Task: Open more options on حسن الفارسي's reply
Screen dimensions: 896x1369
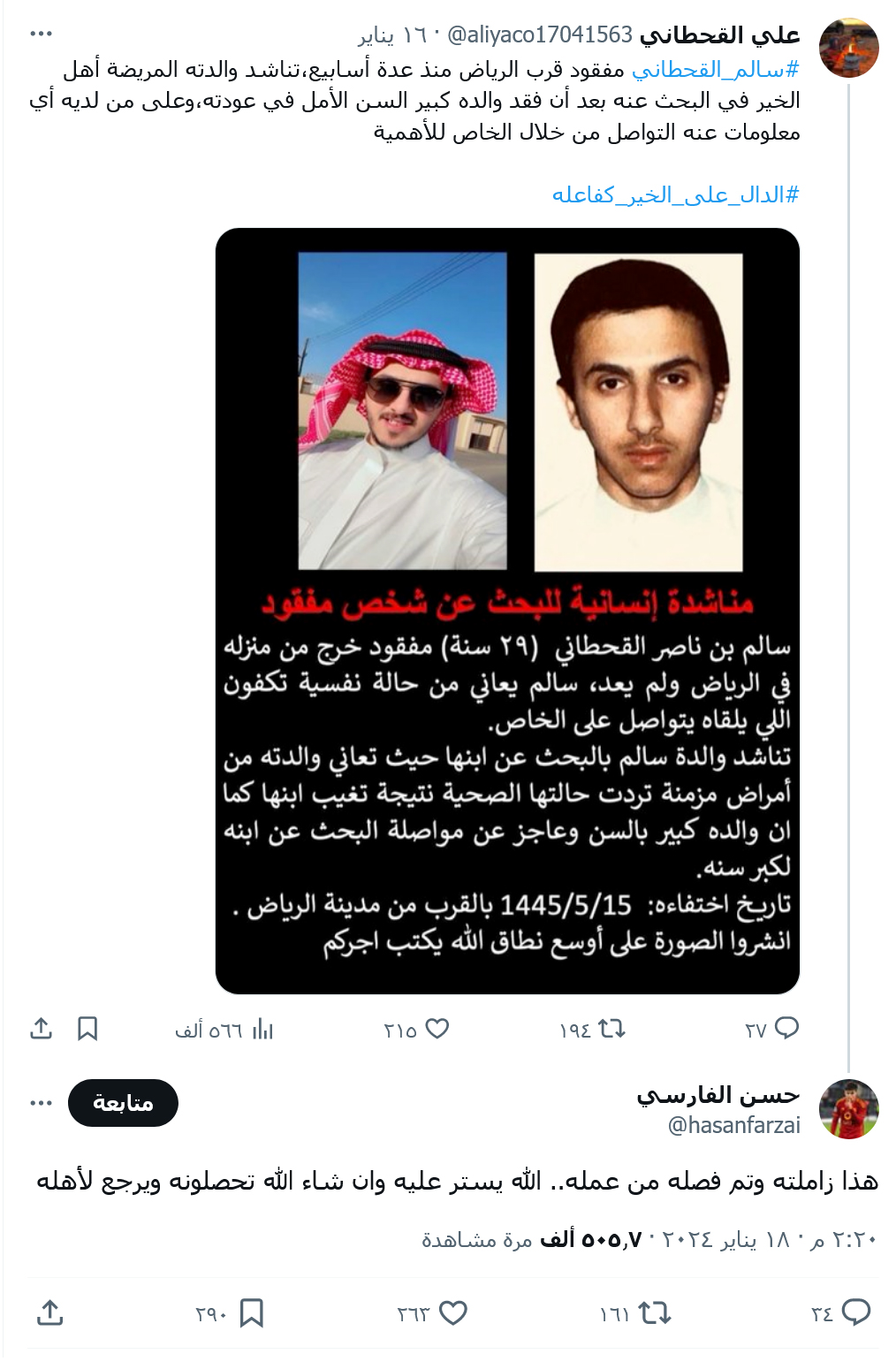Action: coord(42,1103)
